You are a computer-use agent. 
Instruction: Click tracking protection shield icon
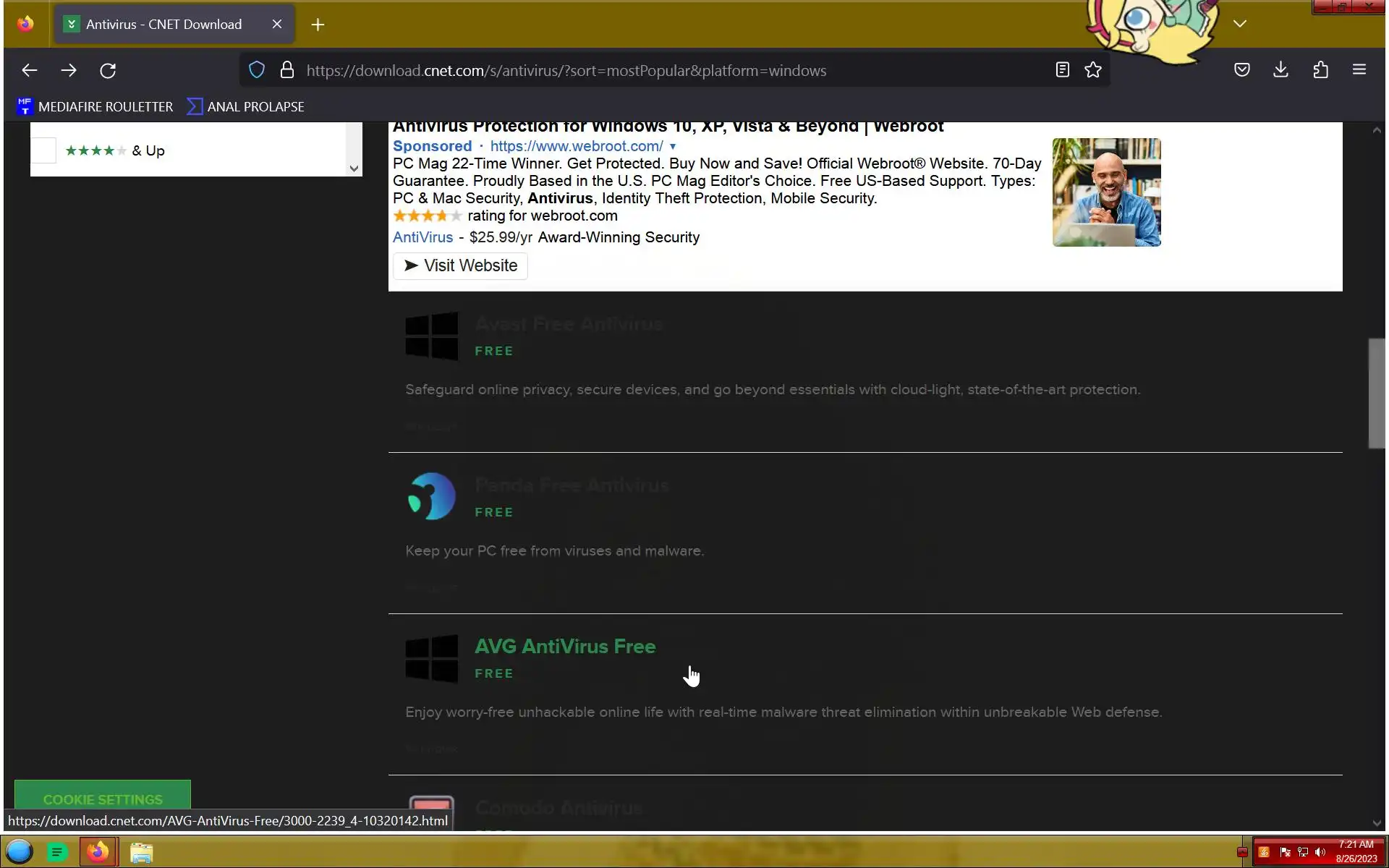point(257,70)
